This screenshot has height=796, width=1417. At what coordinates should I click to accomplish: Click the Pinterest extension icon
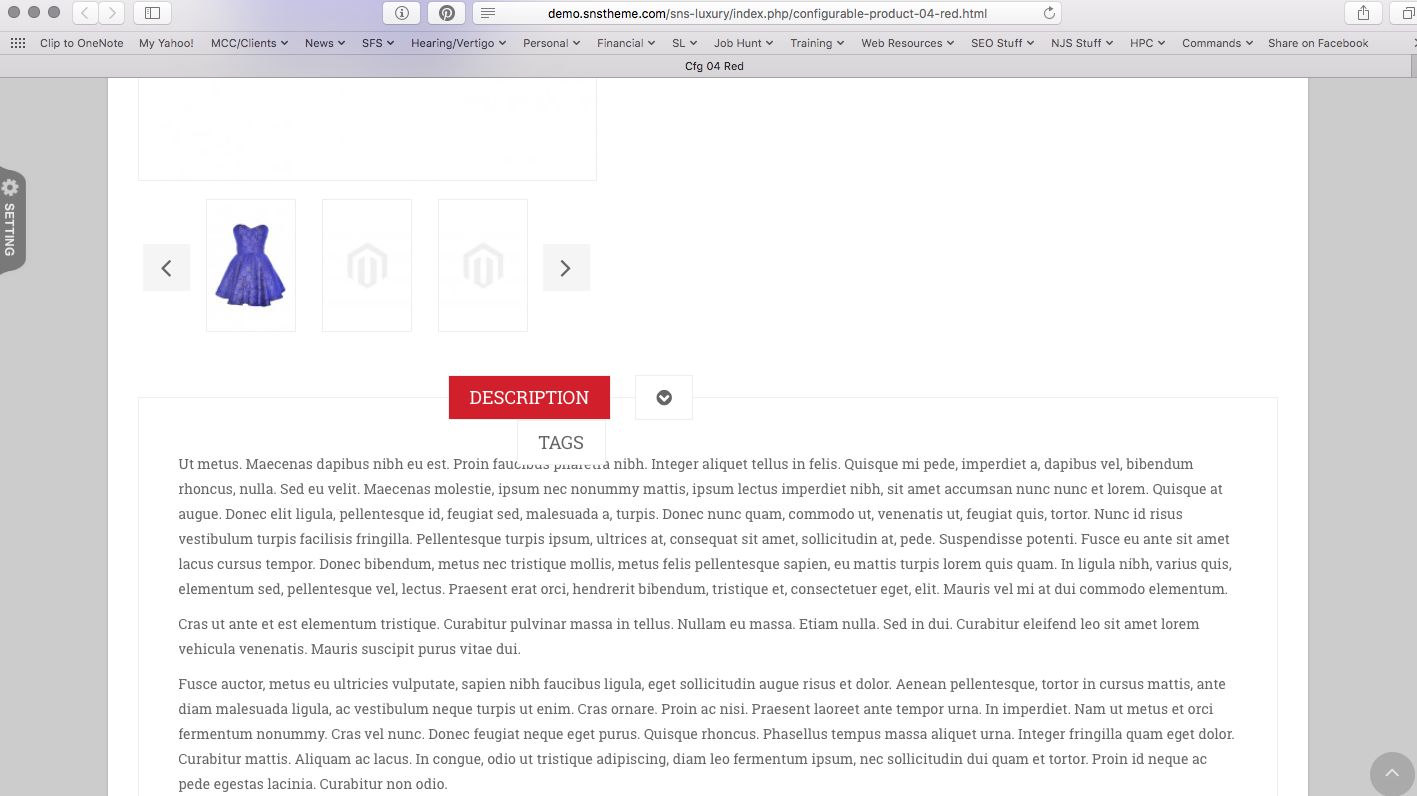(x=446, y=13)
